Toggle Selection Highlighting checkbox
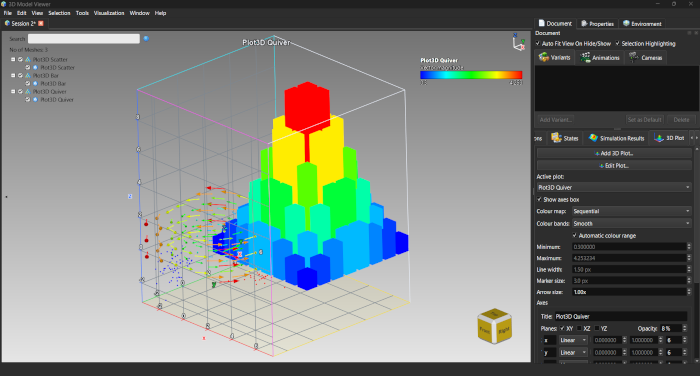Screen dimensions: 700x376 coord(618,43)
